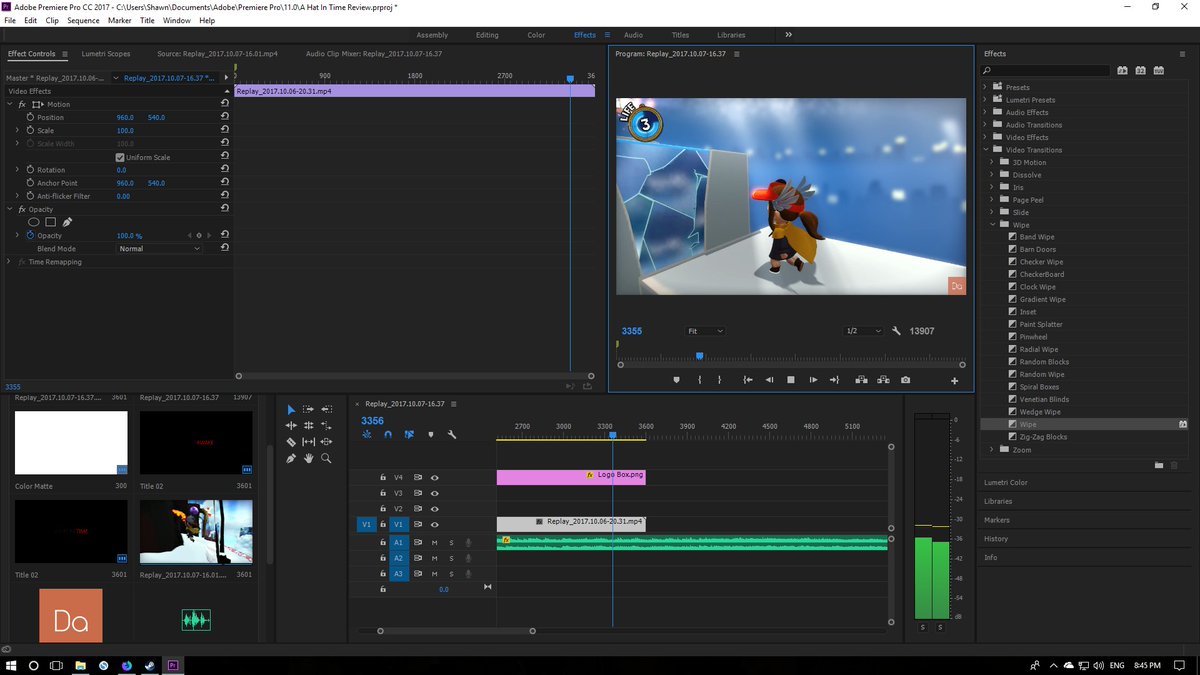Uncheck Uniform Scale checkbox

[x=120, y=157]
